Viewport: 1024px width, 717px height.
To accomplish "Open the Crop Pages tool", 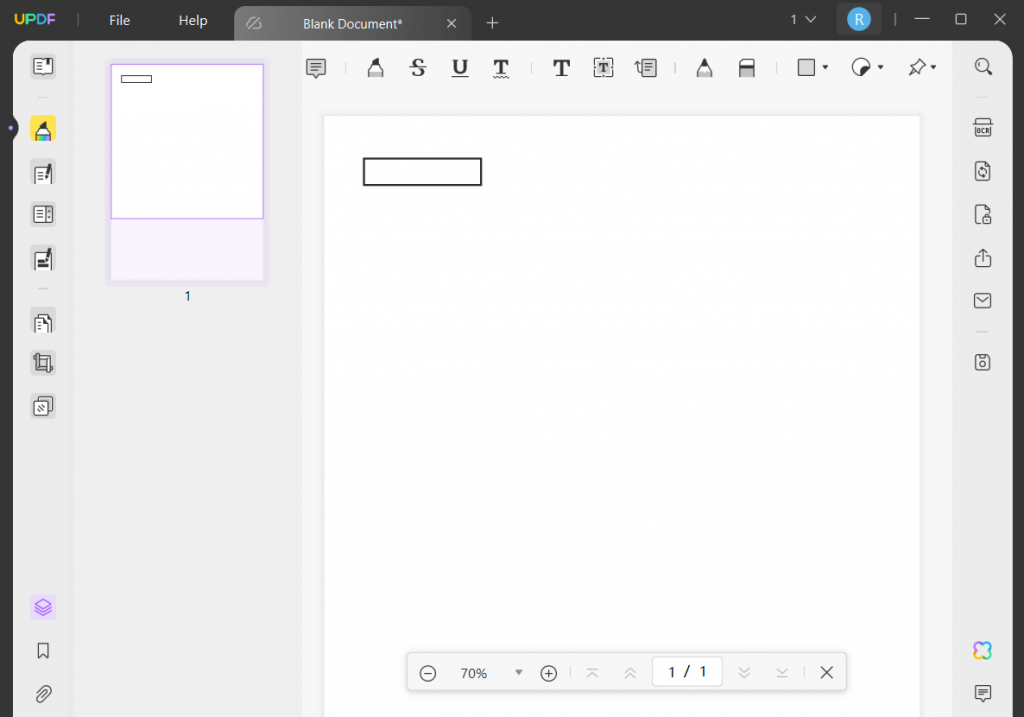I will pyautogui.click(x=43, y=362).
